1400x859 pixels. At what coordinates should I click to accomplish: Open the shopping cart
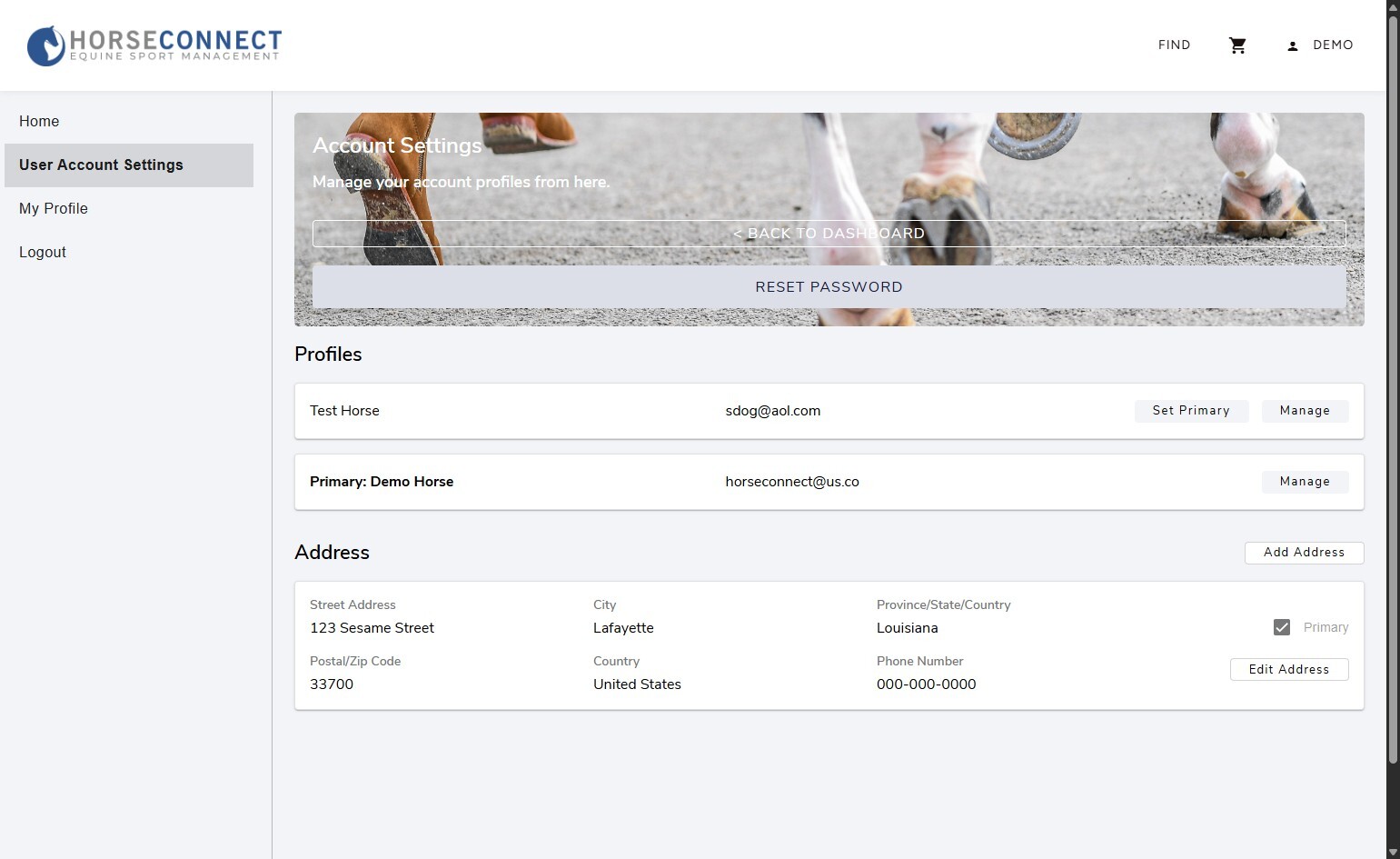(1237, 45)
